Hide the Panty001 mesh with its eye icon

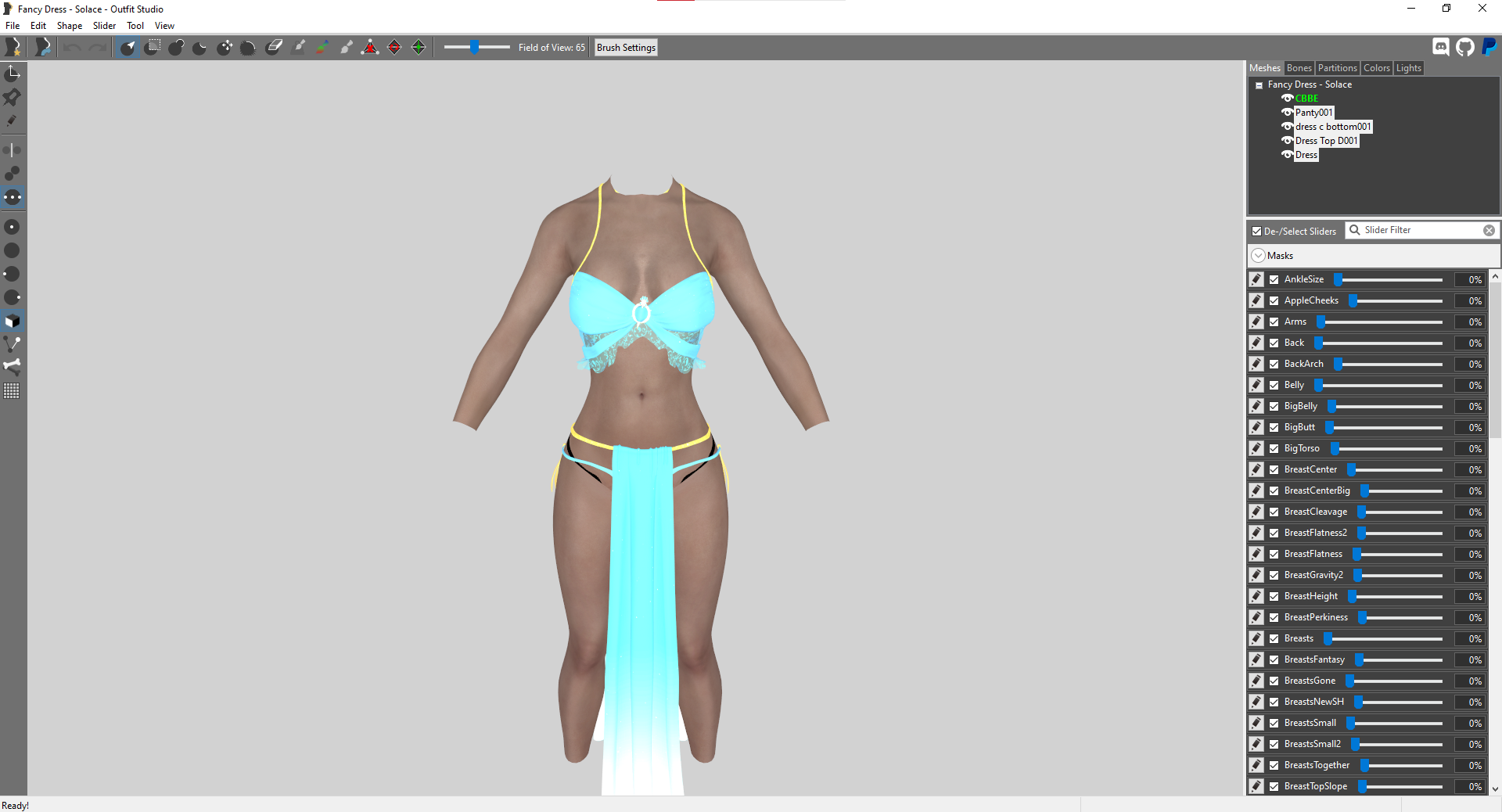tap(1287, 113)
